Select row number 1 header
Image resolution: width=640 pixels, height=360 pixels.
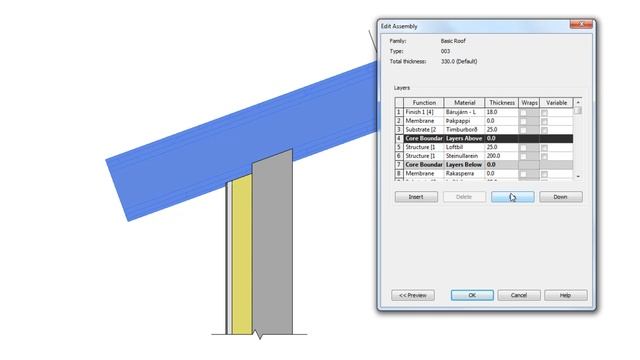(x=399, y=112)
